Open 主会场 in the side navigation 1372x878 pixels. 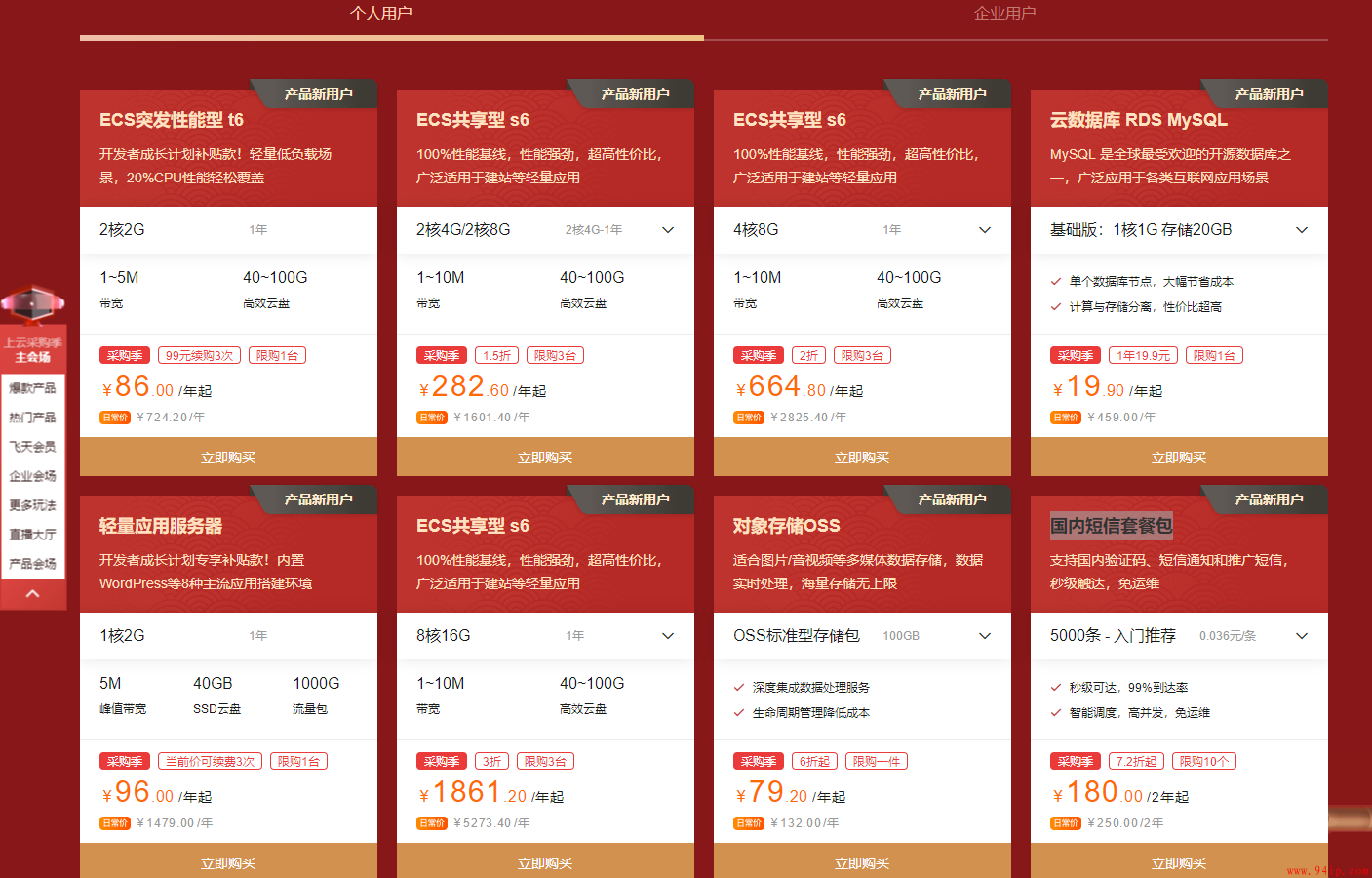click(32, 357)
